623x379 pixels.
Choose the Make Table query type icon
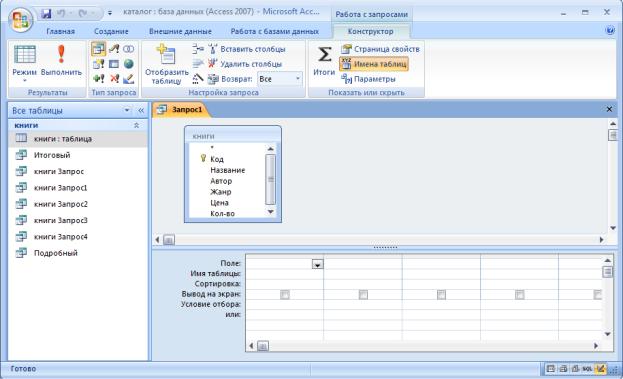click(99, 64)
